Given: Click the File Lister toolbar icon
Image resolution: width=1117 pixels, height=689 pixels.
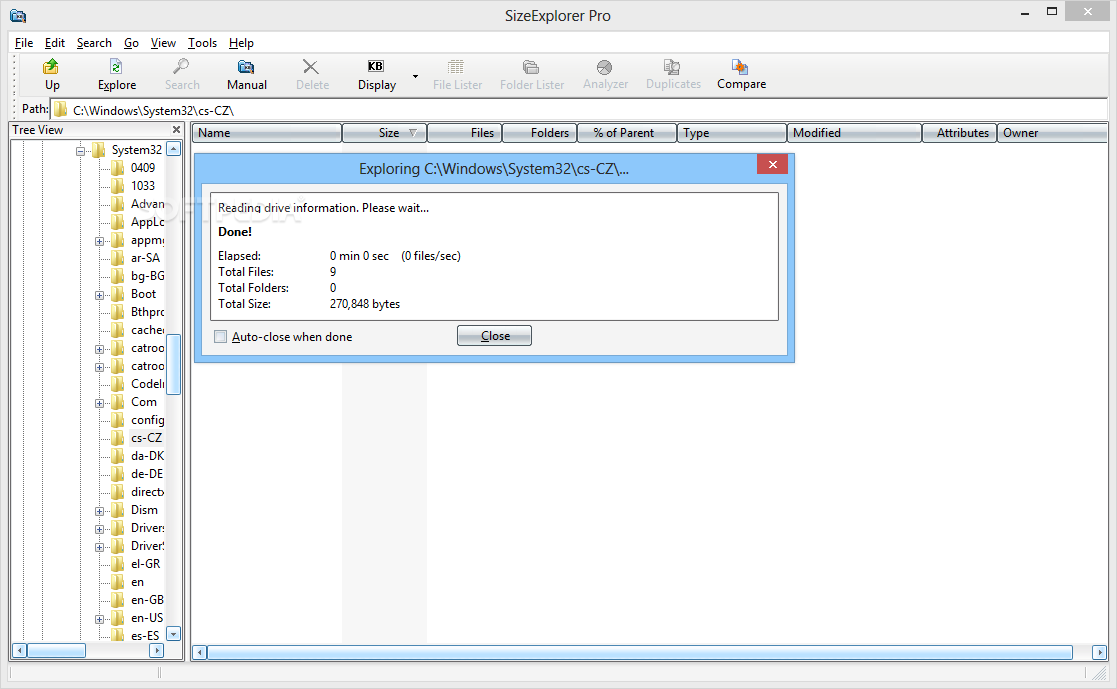Looking at the screenshot, I should [x=456, y=67].
